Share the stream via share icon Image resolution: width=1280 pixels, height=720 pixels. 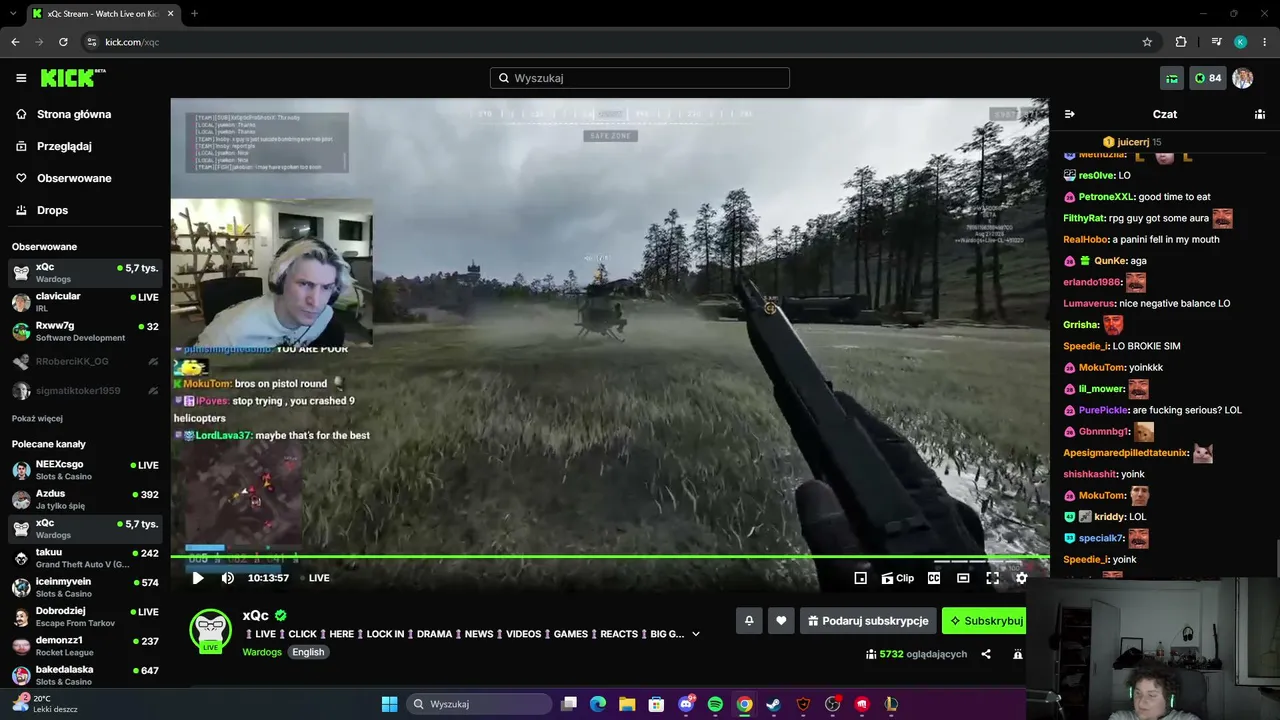click(986, 654)
